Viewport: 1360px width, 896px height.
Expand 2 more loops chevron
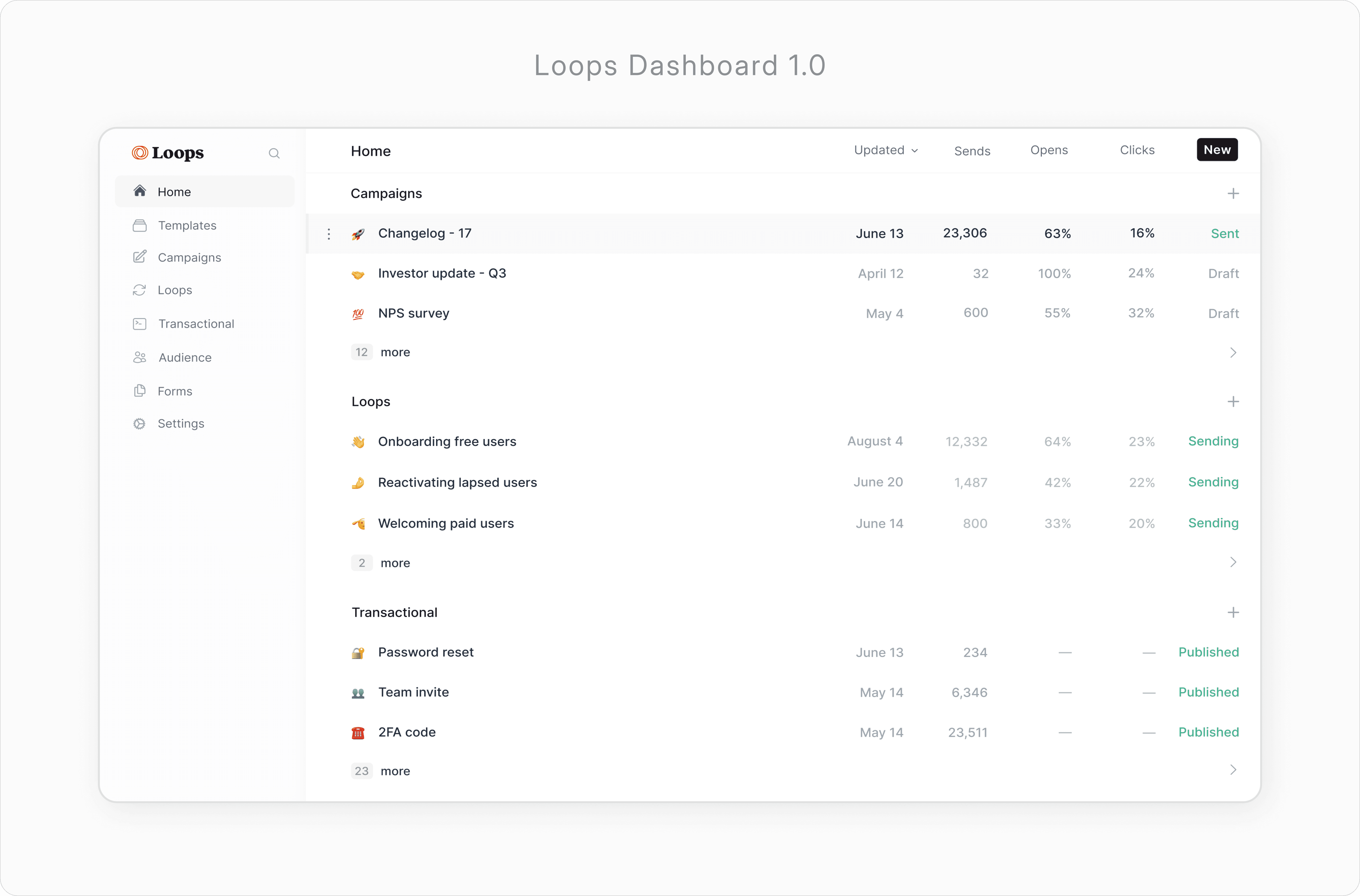pos(1233,562)
